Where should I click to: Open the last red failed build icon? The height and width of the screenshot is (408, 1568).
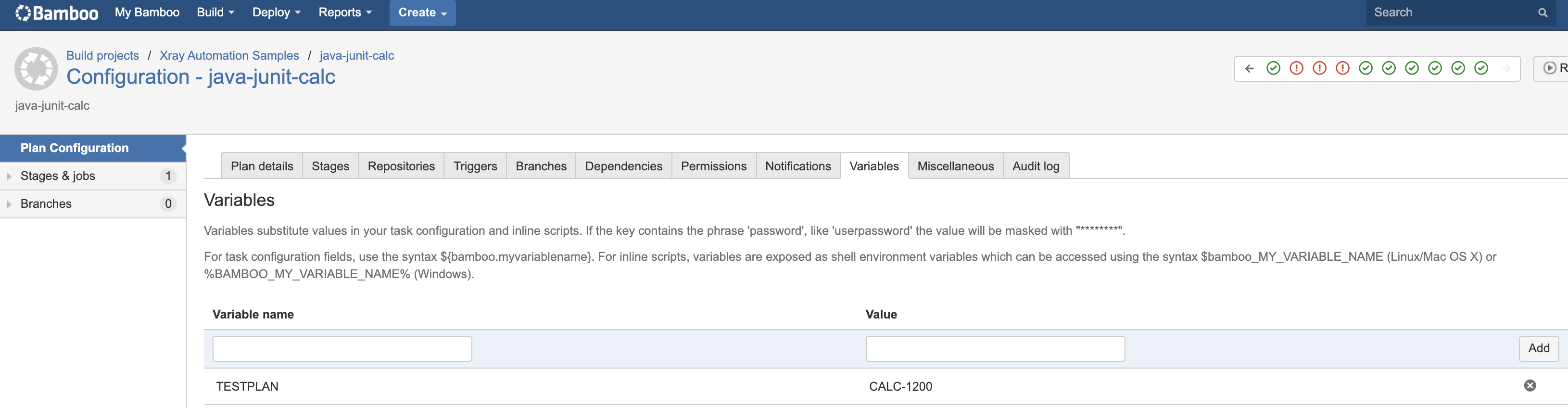(x=1343, y=68)
